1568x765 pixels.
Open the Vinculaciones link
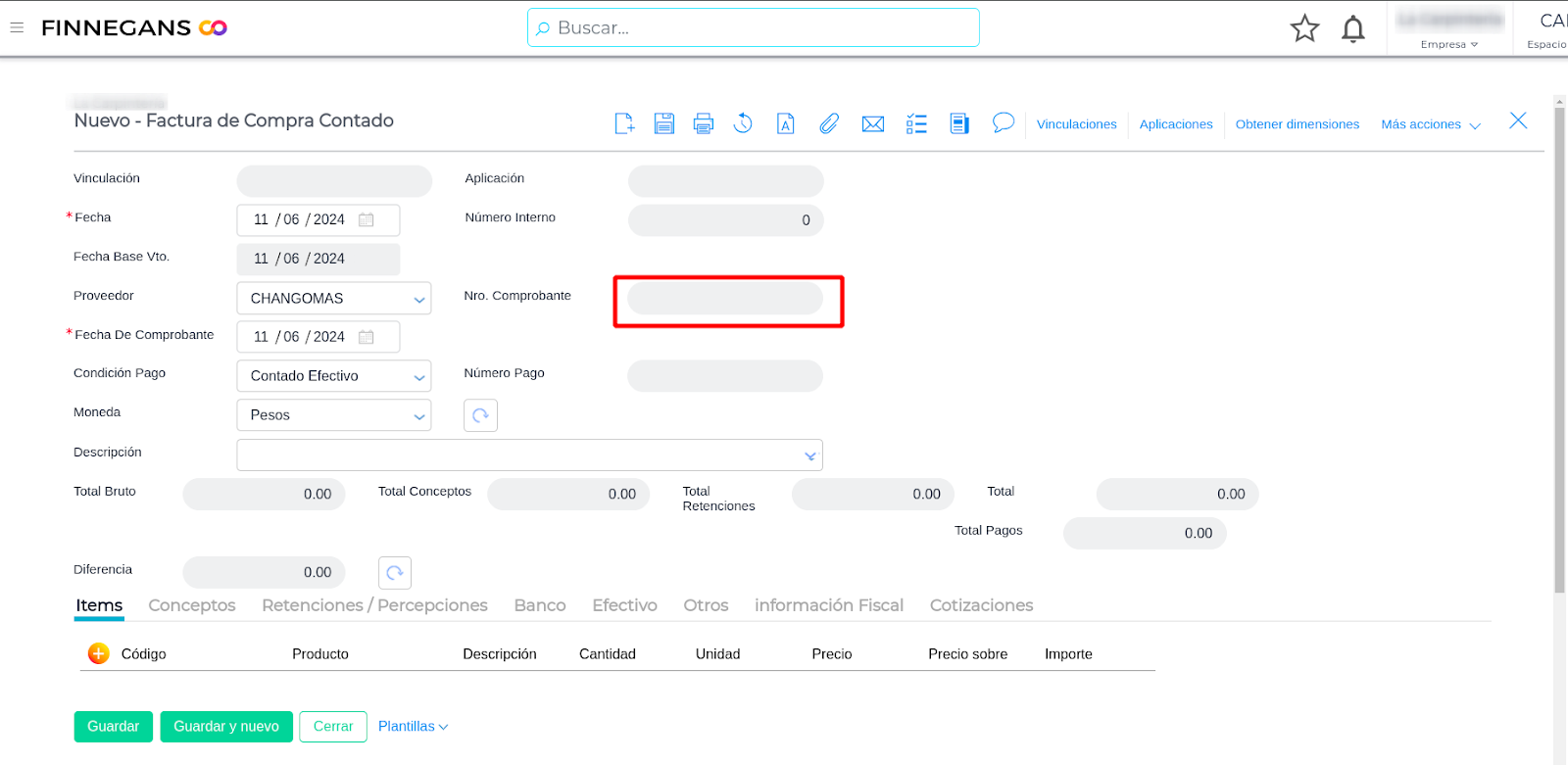[1076, 124]
